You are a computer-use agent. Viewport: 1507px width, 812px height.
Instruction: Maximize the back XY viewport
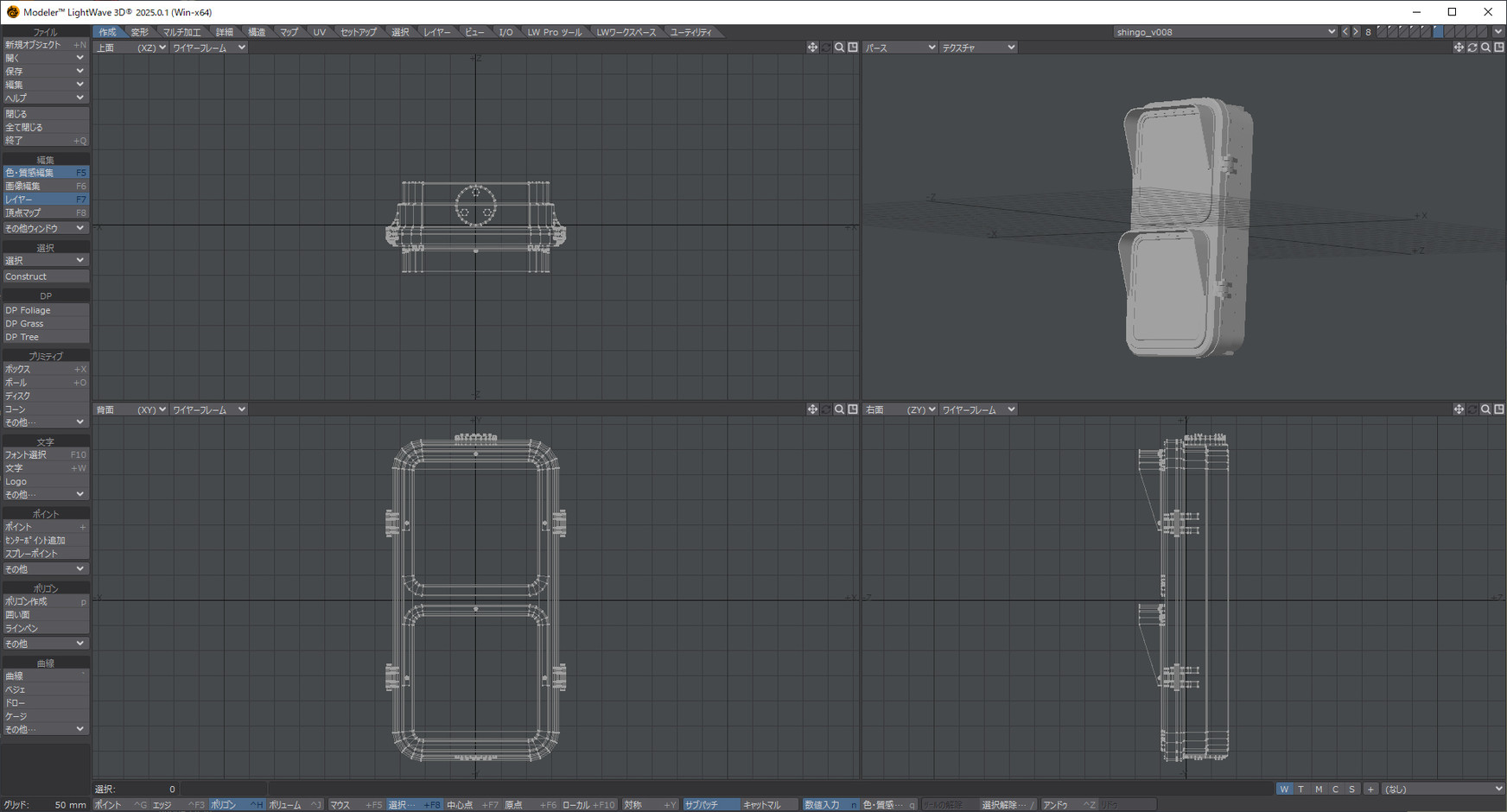853,409
